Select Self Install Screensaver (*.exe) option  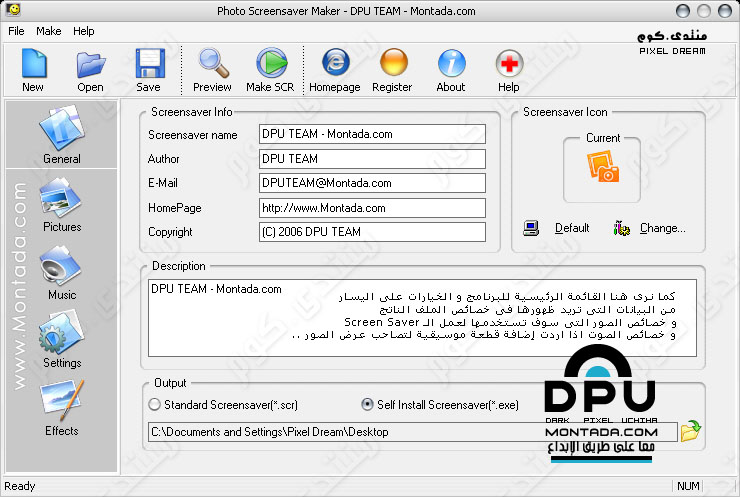pyautogui.click(x=368, y=405)
